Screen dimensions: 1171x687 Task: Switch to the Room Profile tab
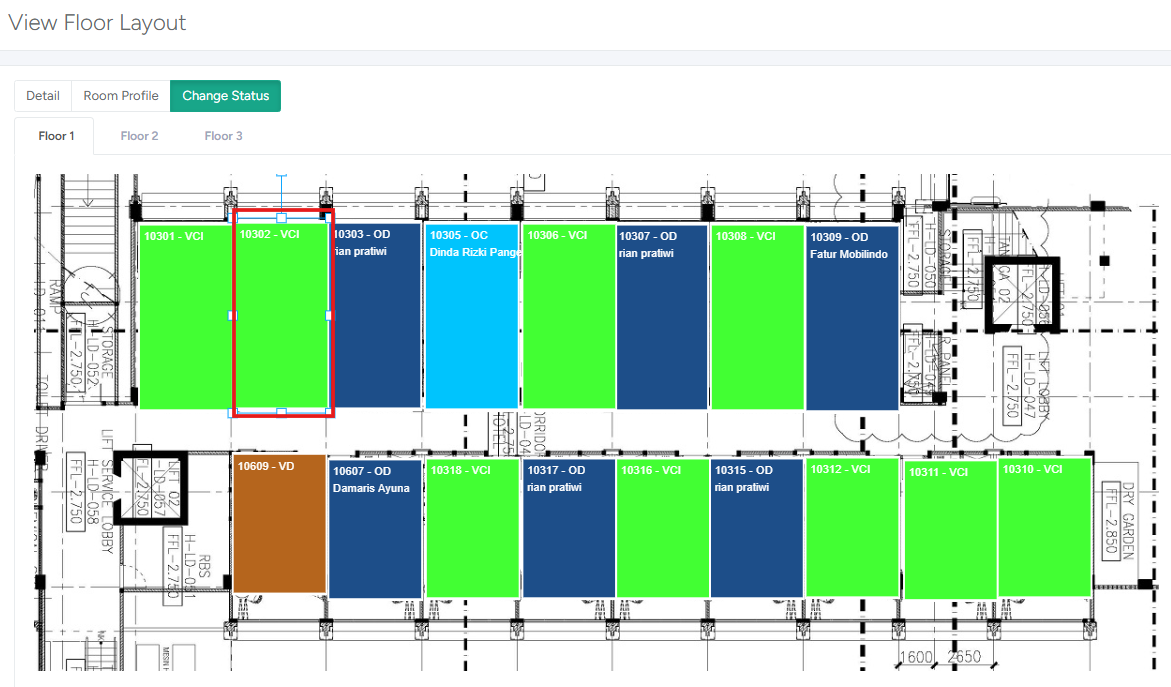(x=121, y=96)
